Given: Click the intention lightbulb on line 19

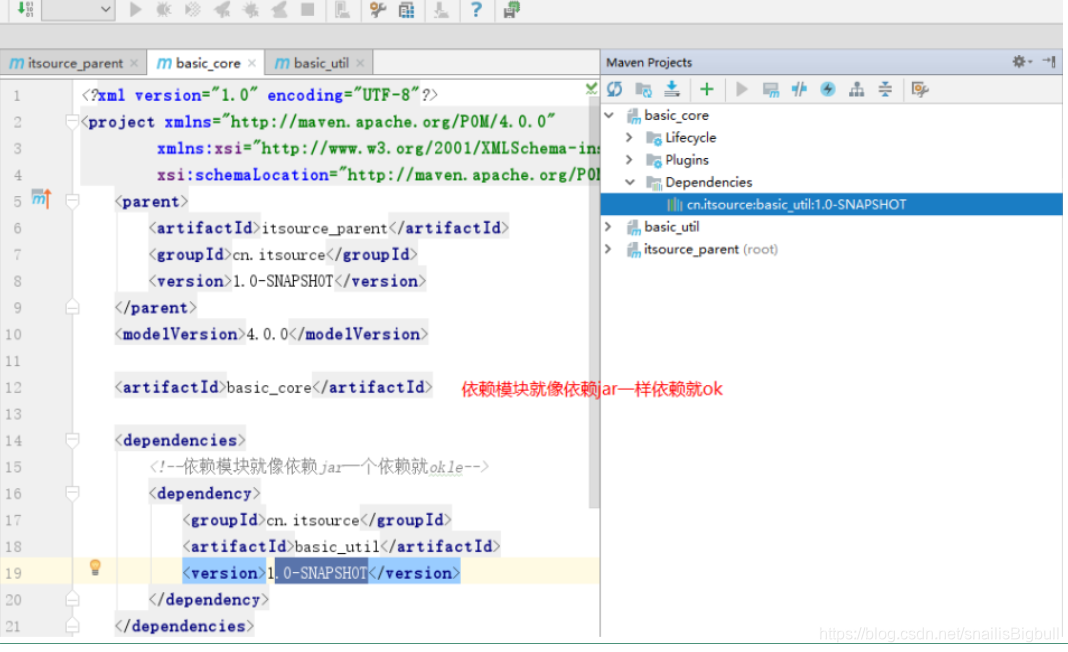Looking at the screenshot, I should (x=95, y=568).
